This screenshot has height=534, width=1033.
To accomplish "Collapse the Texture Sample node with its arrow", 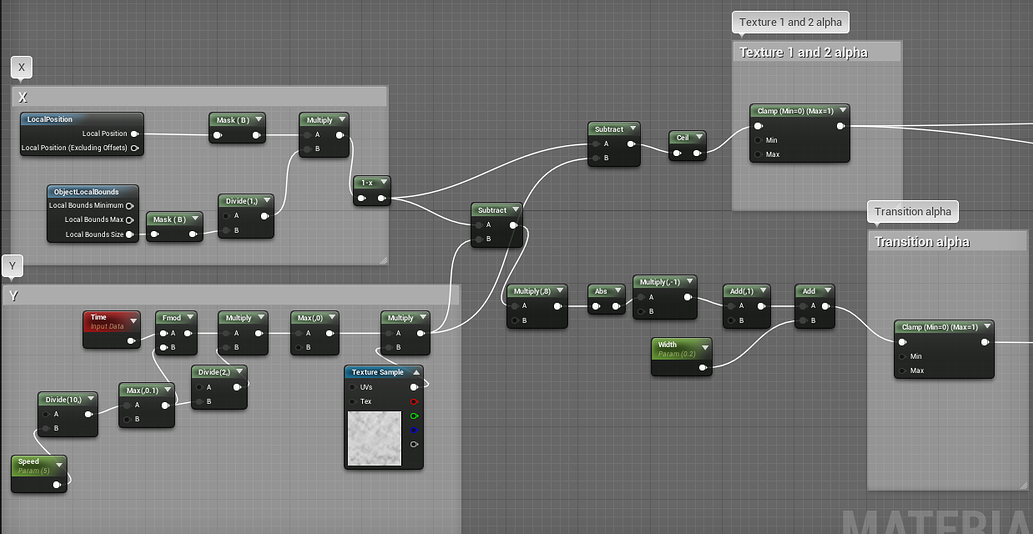I will point(416,372).
